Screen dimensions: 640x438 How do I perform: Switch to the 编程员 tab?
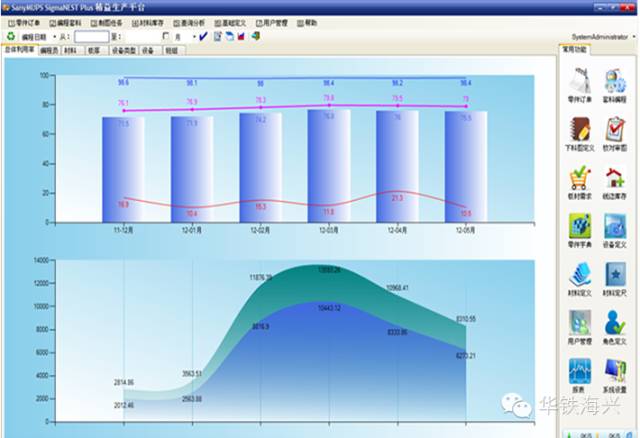tap(49, 49)
